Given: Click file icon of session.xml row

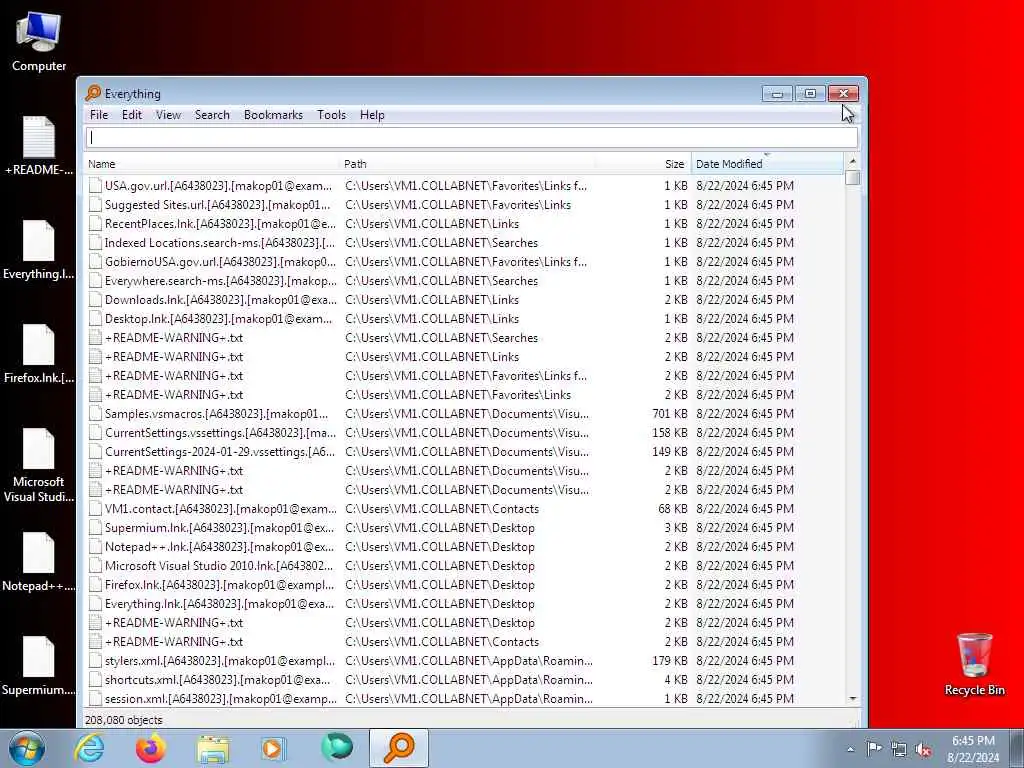Looking at the screenshot, I should click(95, 699).
